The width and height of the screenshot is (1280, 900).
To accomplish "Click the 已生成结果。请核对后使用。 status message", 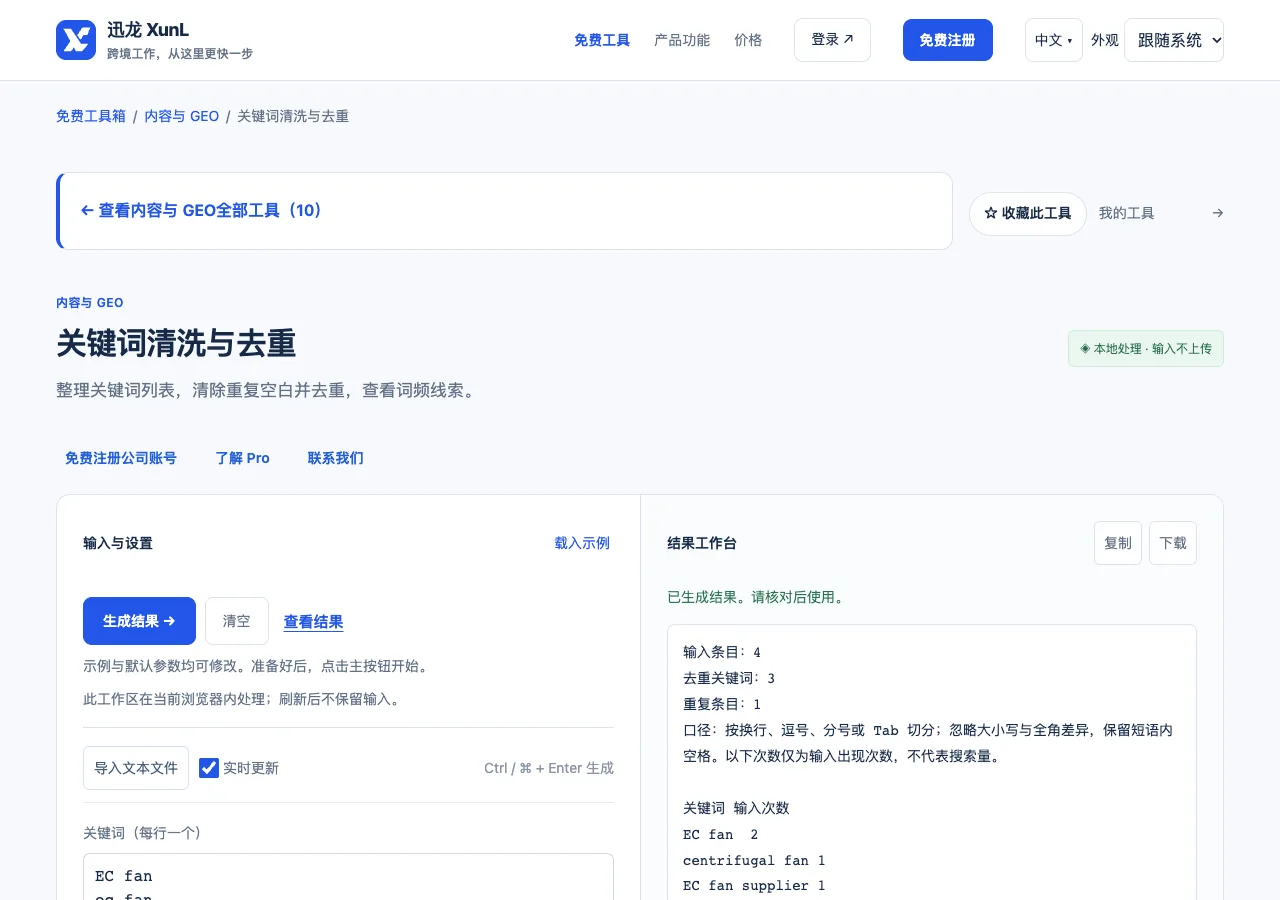I will click(x=757, y=597).
